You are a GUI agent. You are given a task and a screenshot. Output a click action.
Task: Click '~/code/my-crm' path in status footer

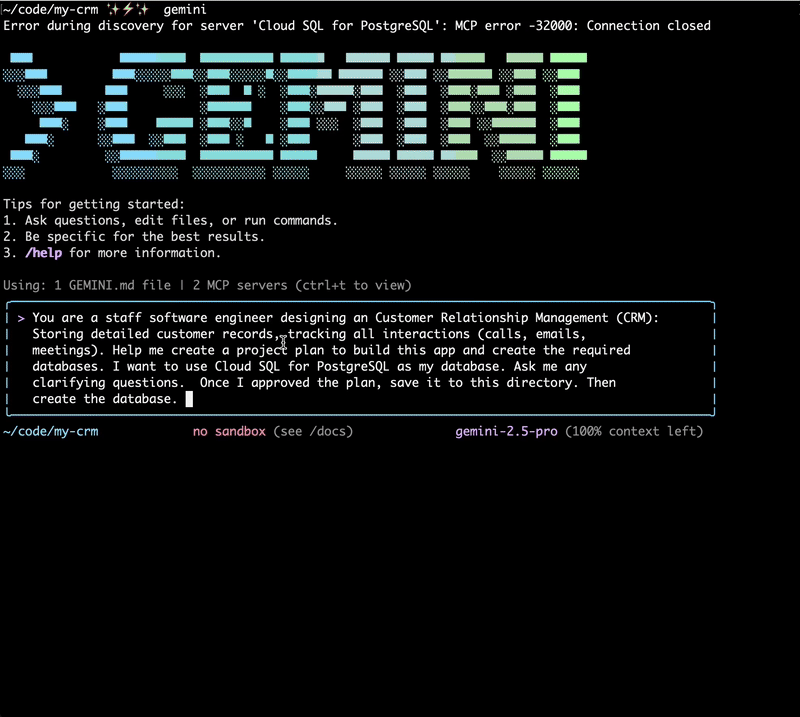tap(51, 432)
